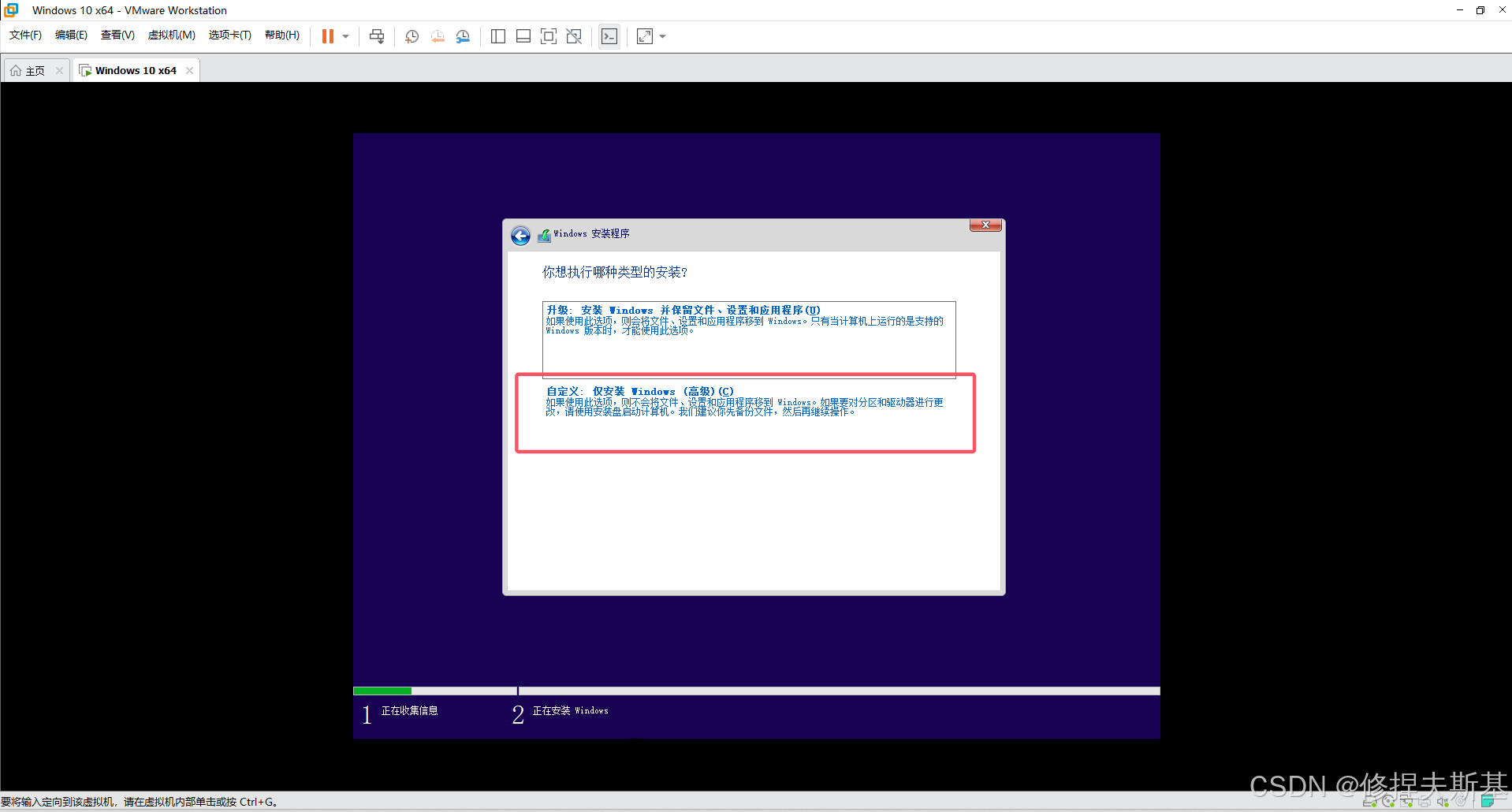The height and width of the screenshot is (812, 1512).
Task: Toggle the thumbnail bar display icon
Action: pos(523,36)
